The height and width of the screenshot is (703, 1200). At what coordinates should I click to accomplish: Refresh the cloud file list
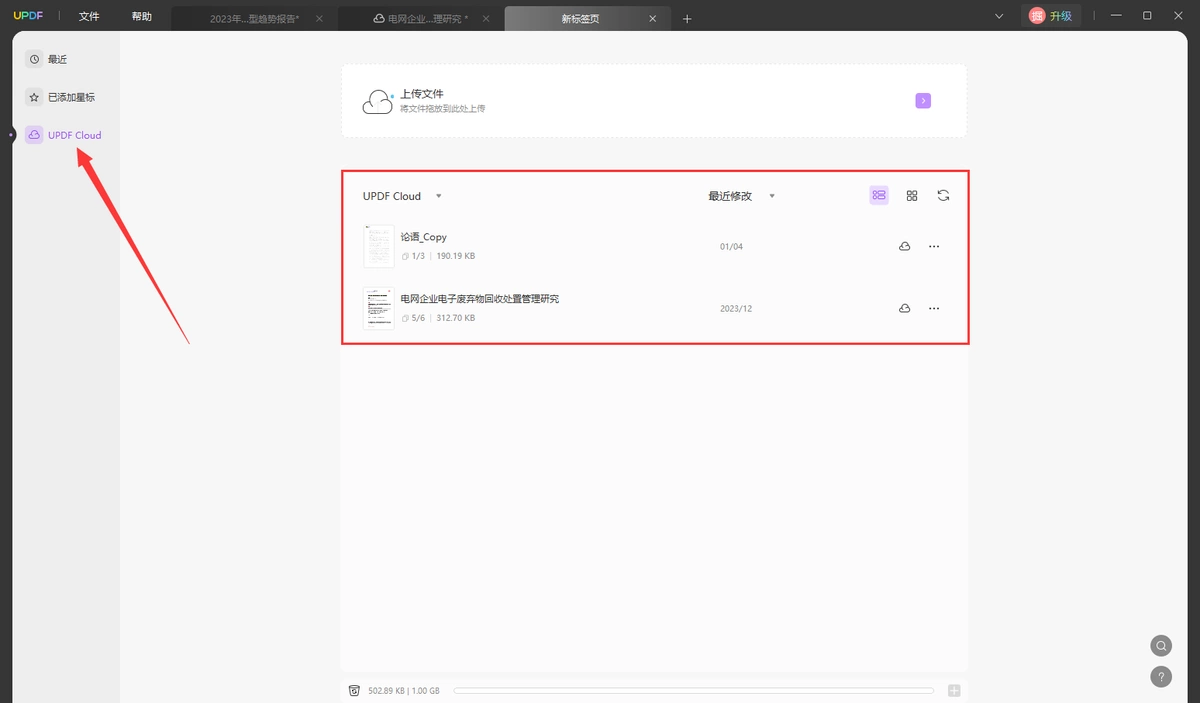943,196
